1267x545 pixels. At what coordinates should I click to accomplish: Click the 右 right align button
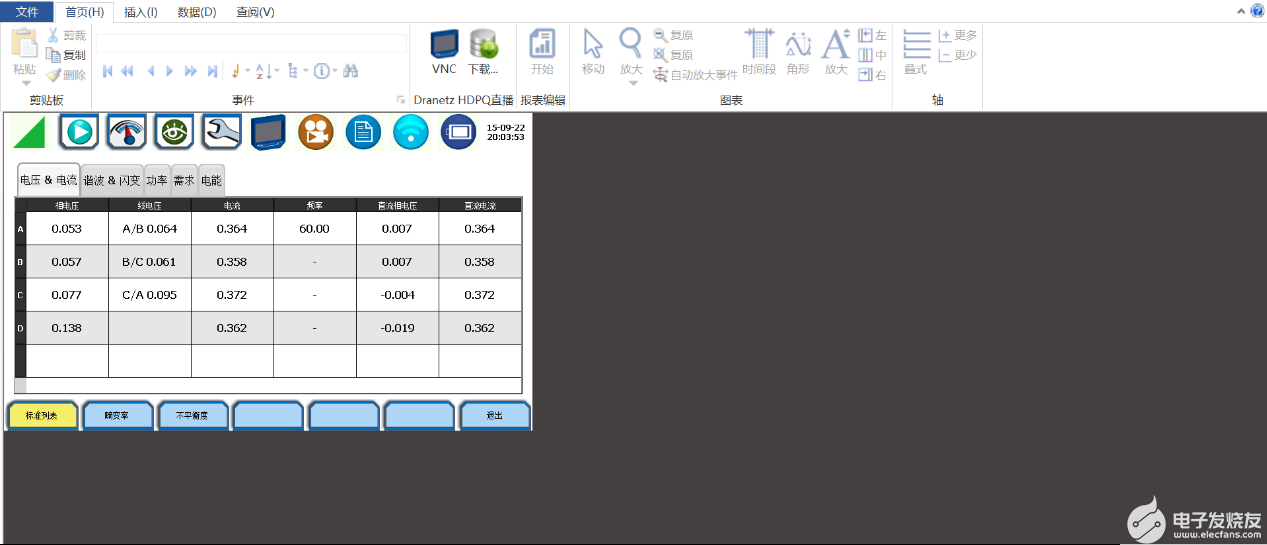(x=872, y=75)
